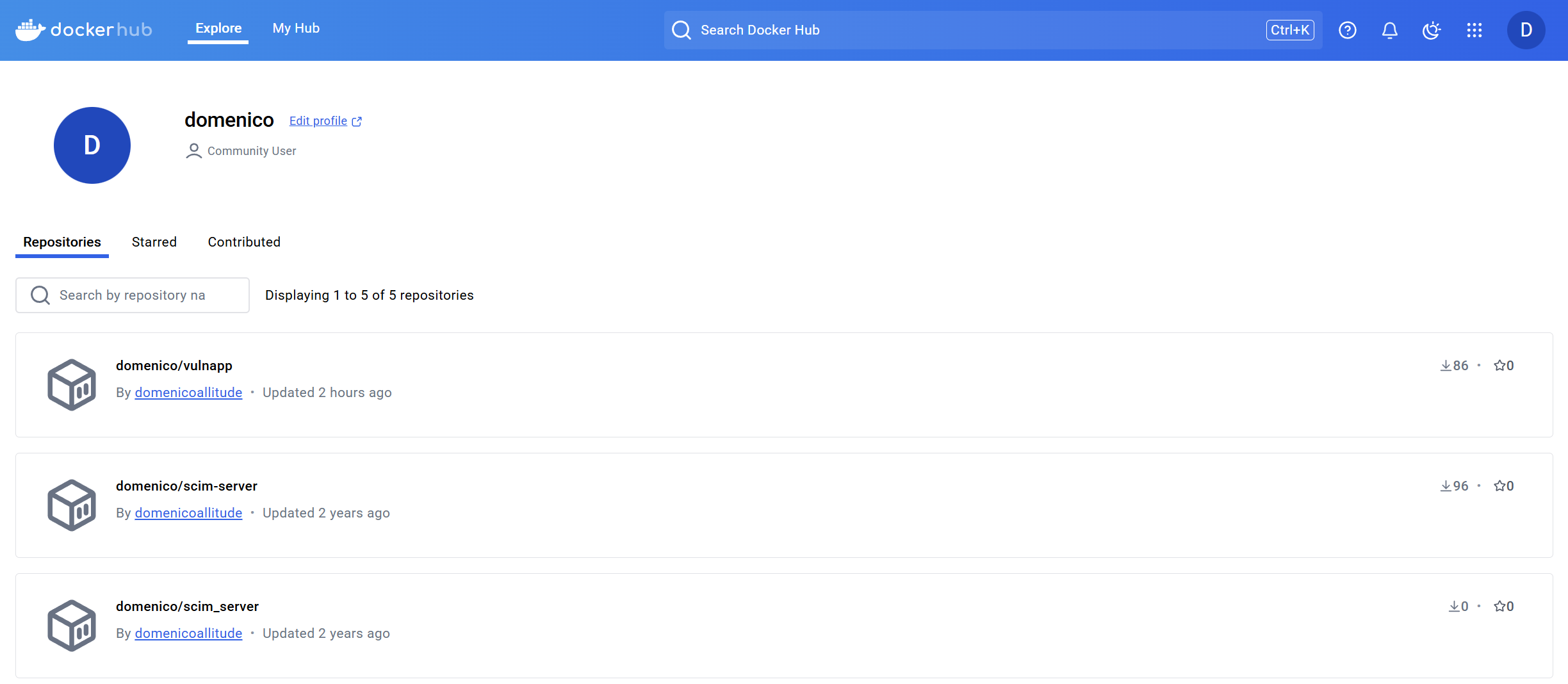The height and width of the screenshot is (684, 1568).
Task: Click the large profile avatar D
Action: (x=92, y=145)
